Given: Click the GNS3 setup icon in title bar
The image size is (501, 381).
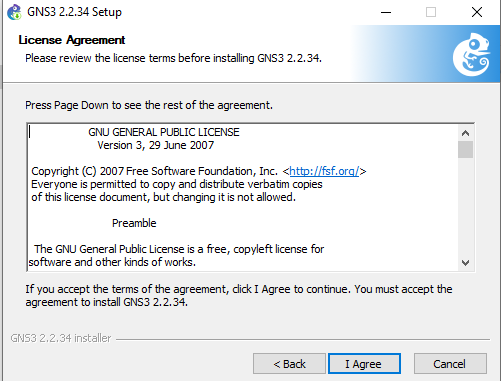Looking at the screenshot, I should (x=14, y=12).
